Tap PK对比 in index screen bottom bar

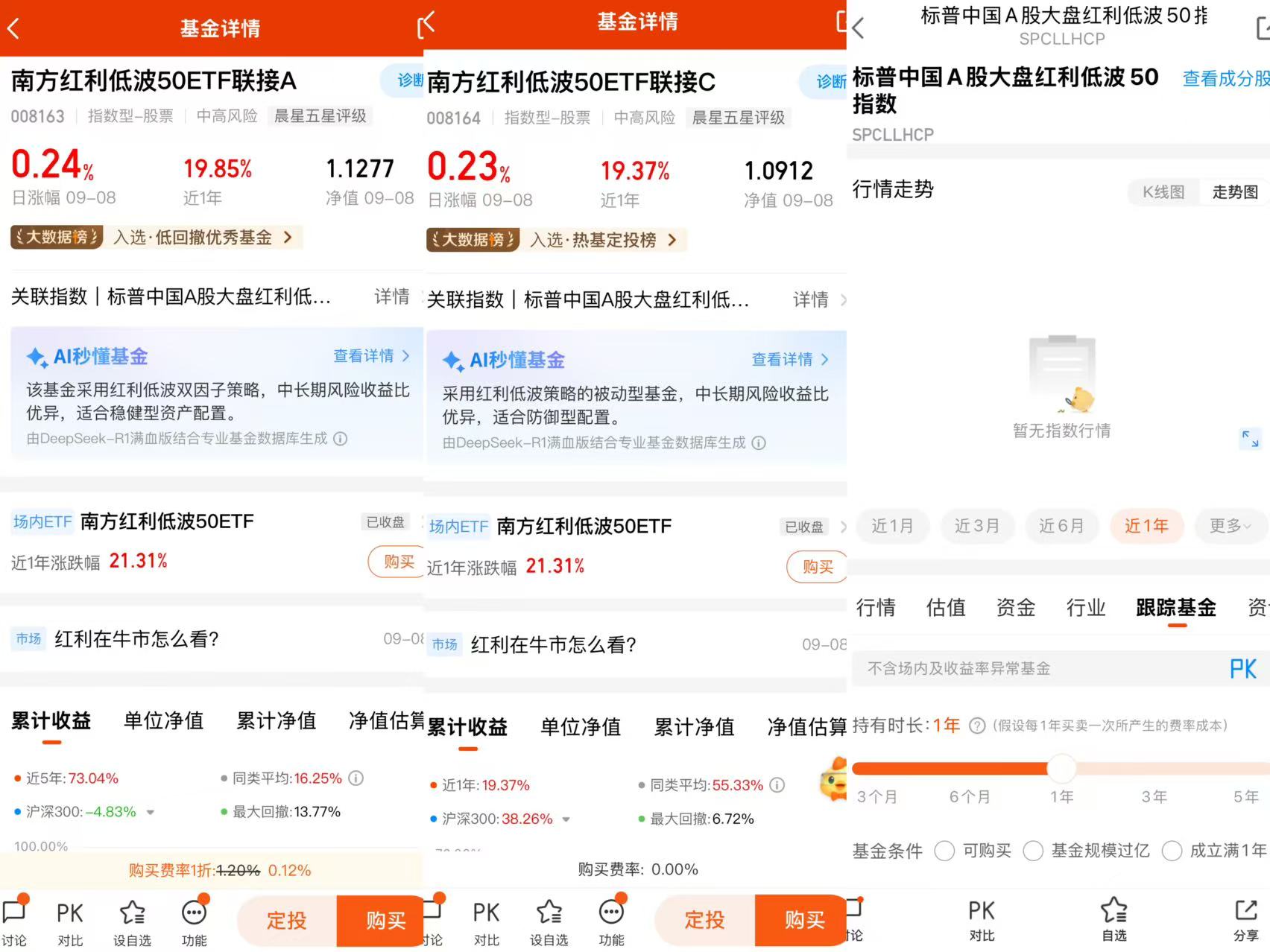(982, 920)
